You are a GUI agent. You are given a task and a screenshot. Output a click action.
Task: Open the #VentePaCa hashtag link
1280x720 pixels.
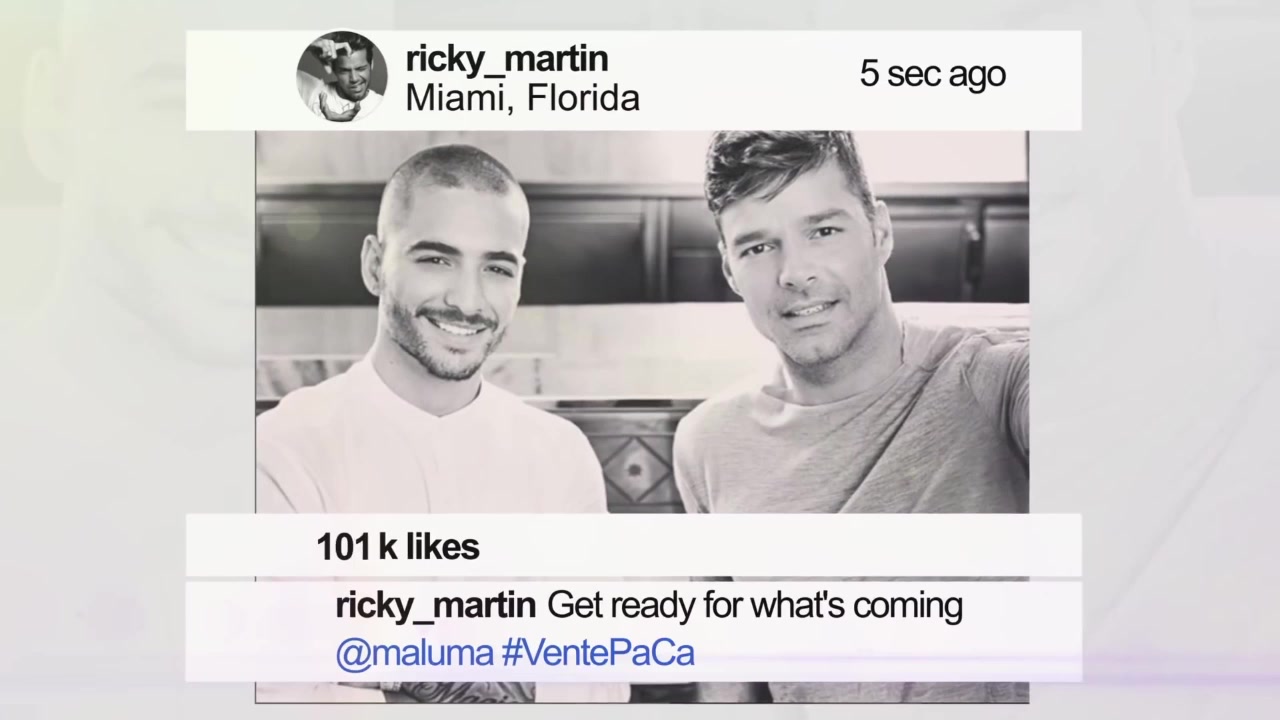coord(597,654)
